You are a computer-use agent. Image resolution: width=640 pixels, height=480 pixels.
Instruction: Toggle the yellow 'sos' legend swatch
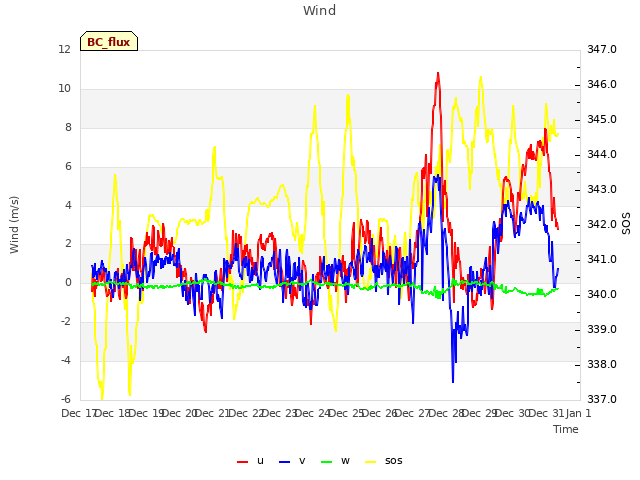[x=370, y=462]
